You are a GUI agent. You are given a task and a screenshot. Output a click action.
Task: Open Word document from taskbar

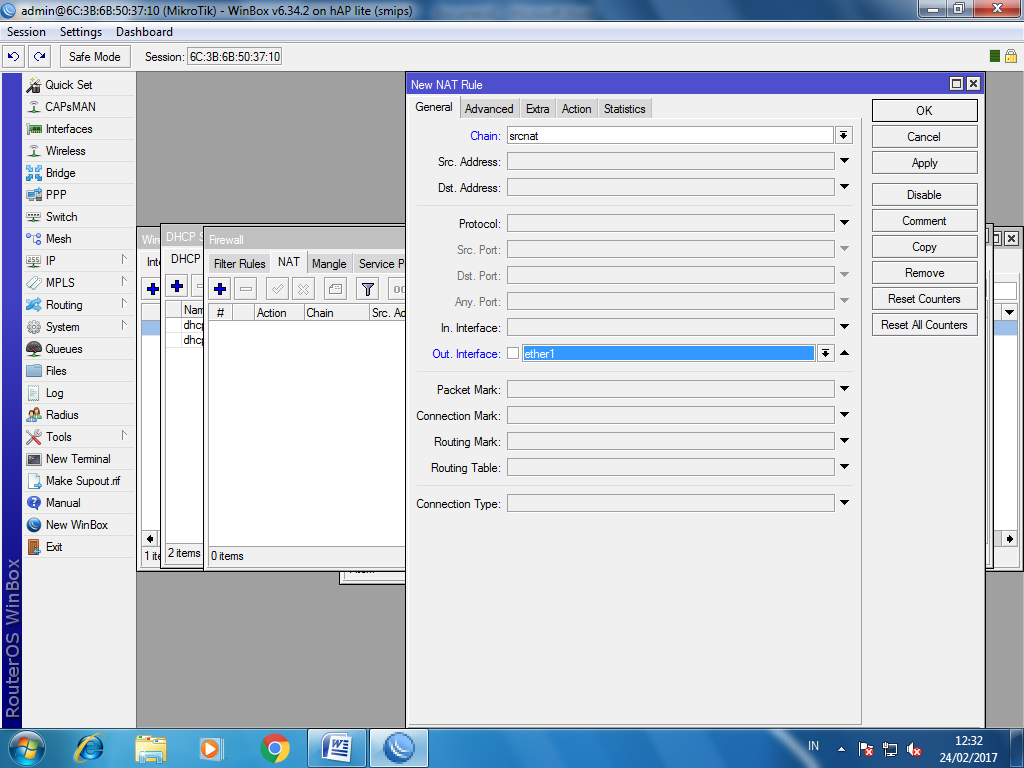coord(336,748)
